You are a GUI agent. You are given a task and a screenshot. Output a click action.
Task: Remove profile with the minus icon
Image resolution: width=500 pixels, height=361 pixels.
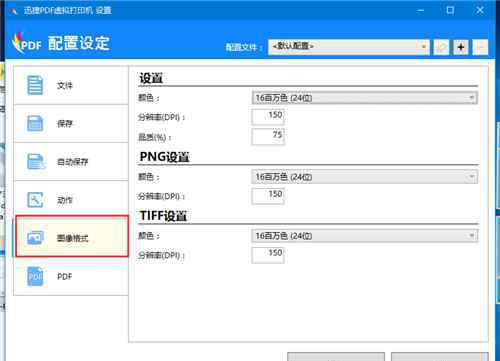click(481, 47)
